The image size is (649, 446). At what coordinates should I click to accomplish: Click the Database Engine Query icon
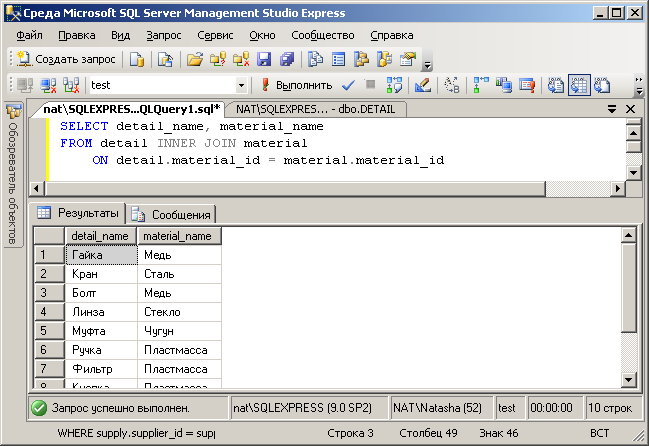(137, 60)
